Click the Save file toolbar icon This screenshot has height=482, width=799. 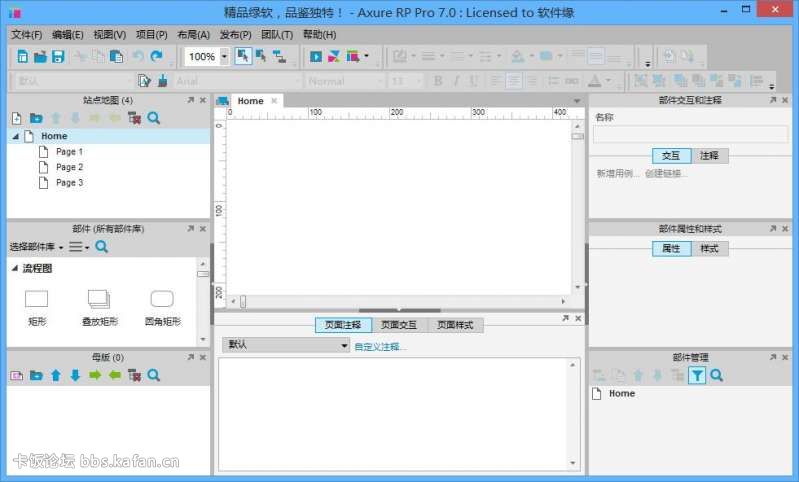click(x=58, y=57)
